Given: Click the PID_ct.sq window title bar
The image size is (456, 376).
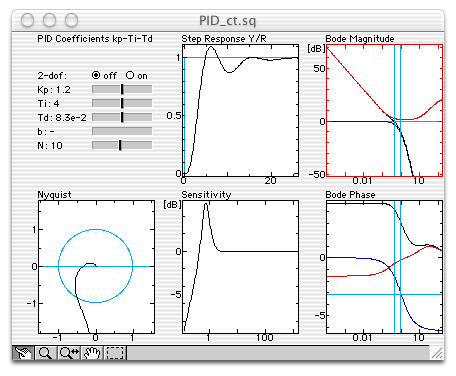Looking at the screenshot, I should pos(228,20).
